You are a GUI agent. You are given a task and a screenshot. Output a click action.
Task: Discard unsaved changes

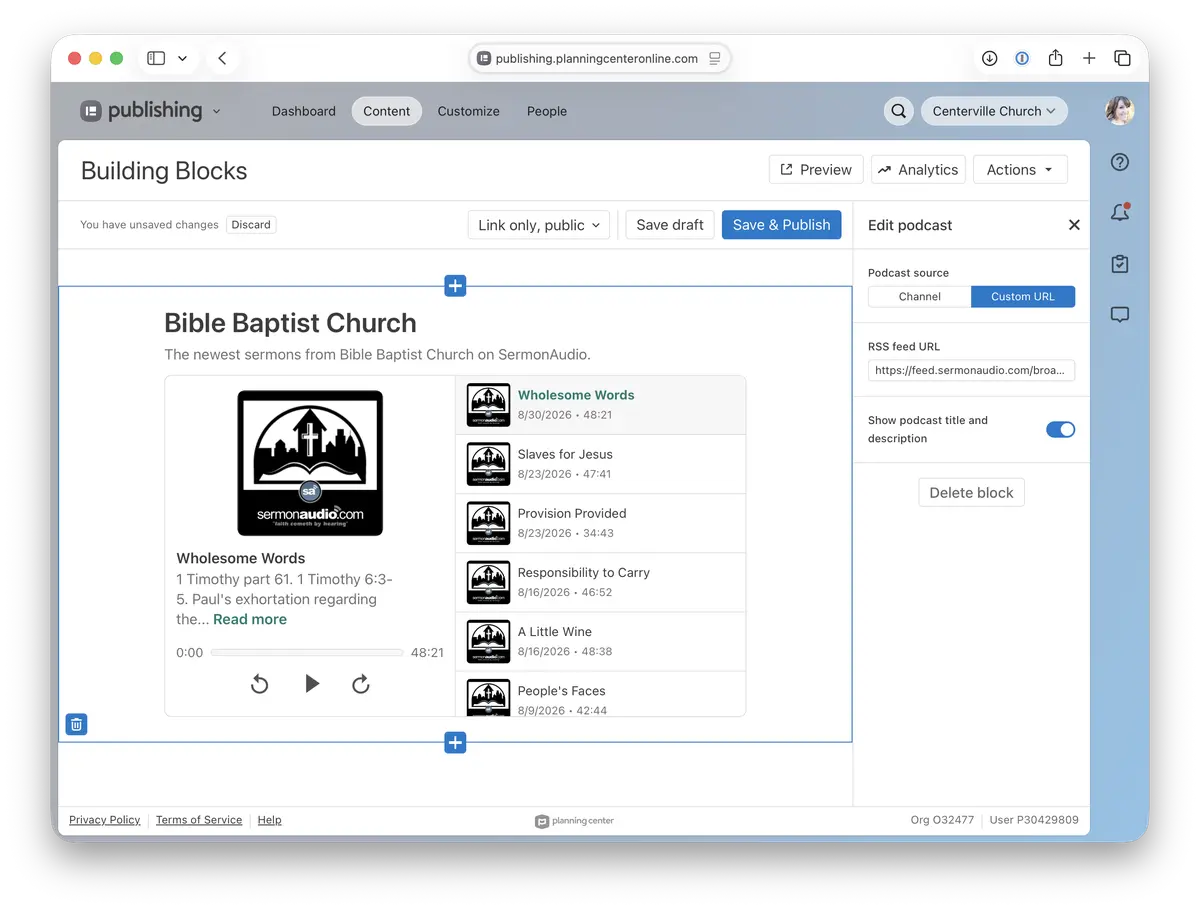click(x=251, y=225)
